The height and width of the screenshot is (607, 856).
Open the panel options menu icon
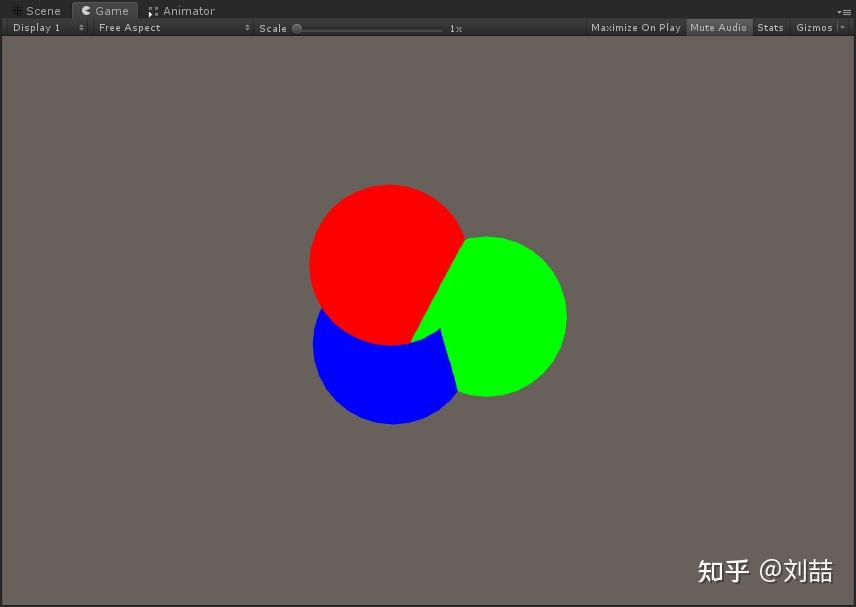[844, 12]
